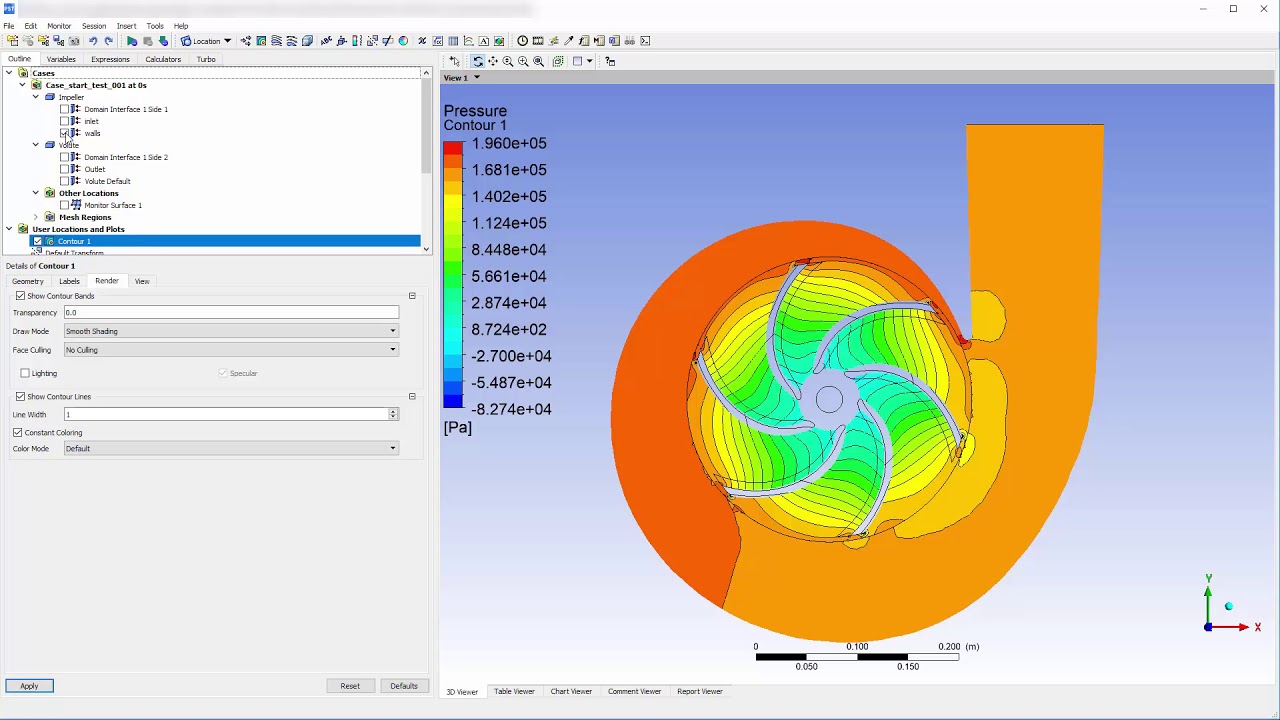Viewport: 1280px width, 720px height.
Task: Click the Defaults button in details panel
Action: pos(404,686)
